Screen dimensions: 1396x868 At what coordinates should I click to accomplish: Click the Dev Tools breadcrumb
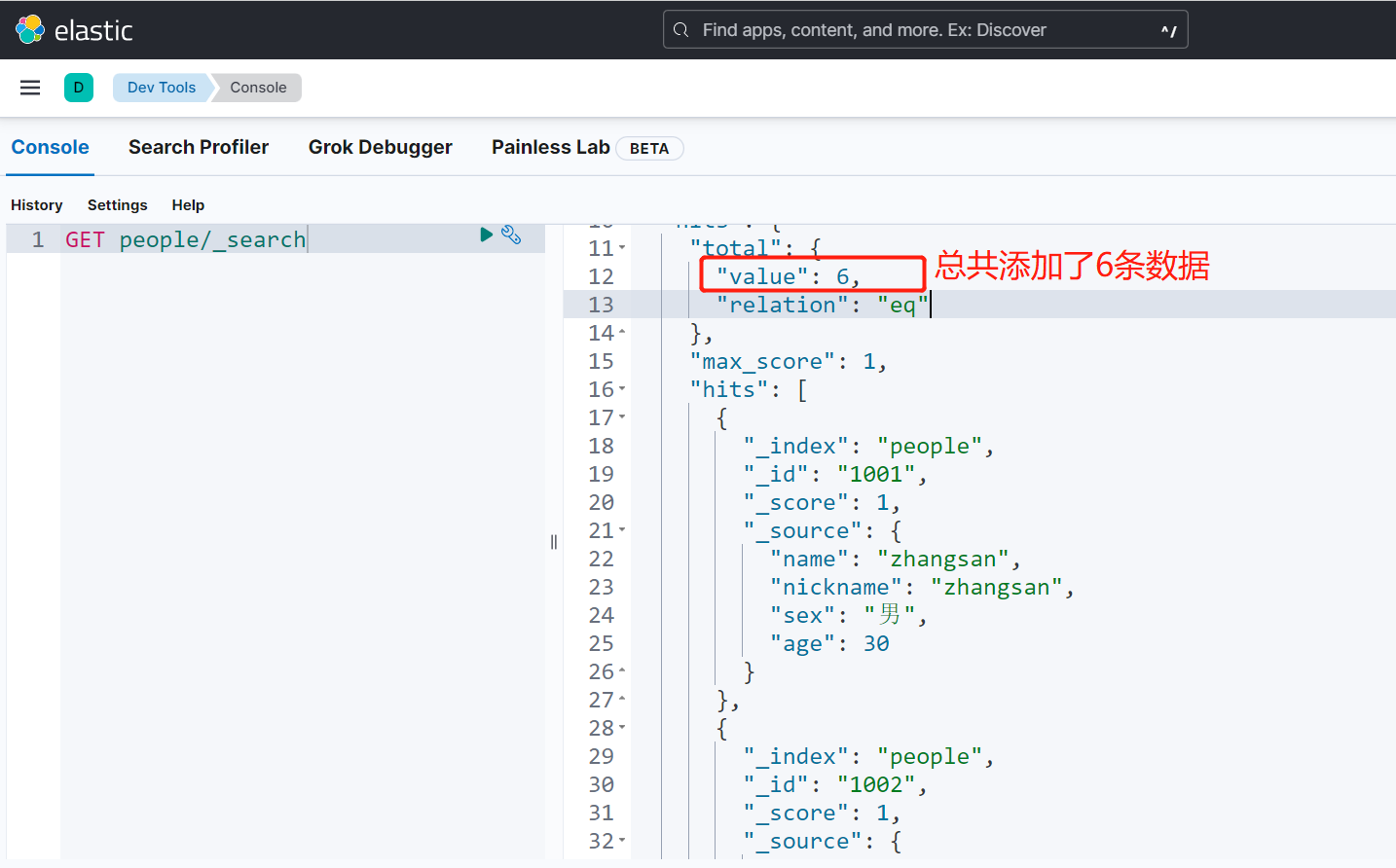(162, 88)
